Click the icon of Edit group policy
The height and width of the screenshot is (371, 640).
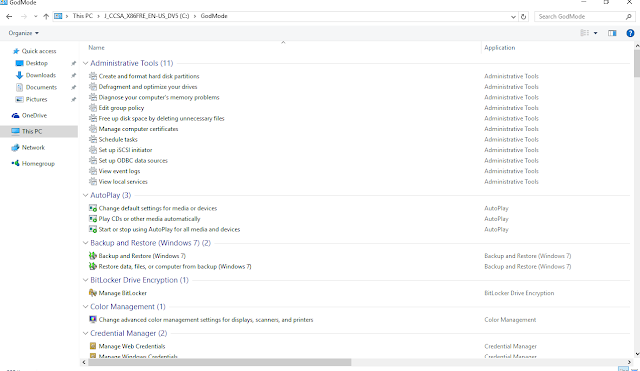point(93,108)
